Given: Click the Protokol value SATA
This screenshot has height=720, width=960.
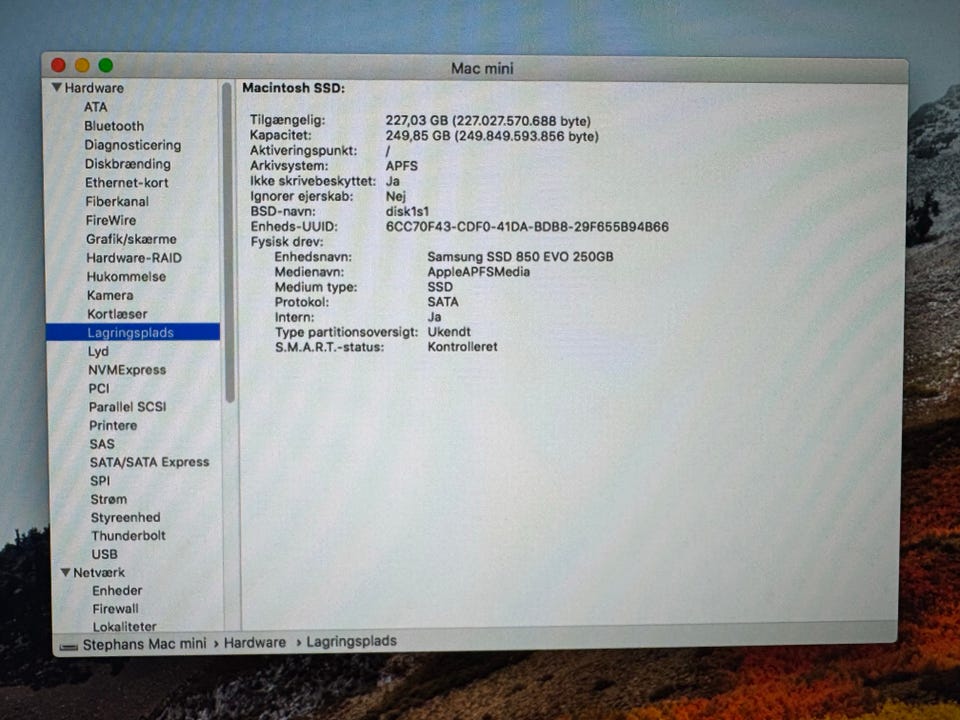Looking at the screenshot, I should (x=443, y=302).
